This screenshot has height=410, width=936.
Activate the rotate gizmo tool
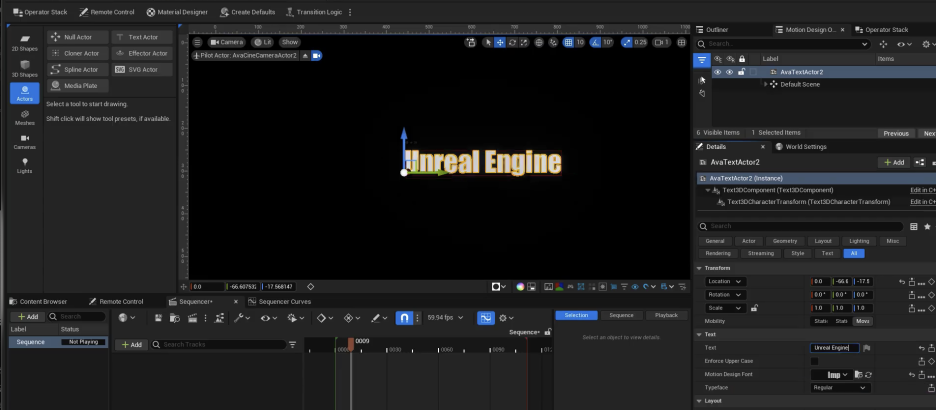pyautogui.click(x=512, y=42)
